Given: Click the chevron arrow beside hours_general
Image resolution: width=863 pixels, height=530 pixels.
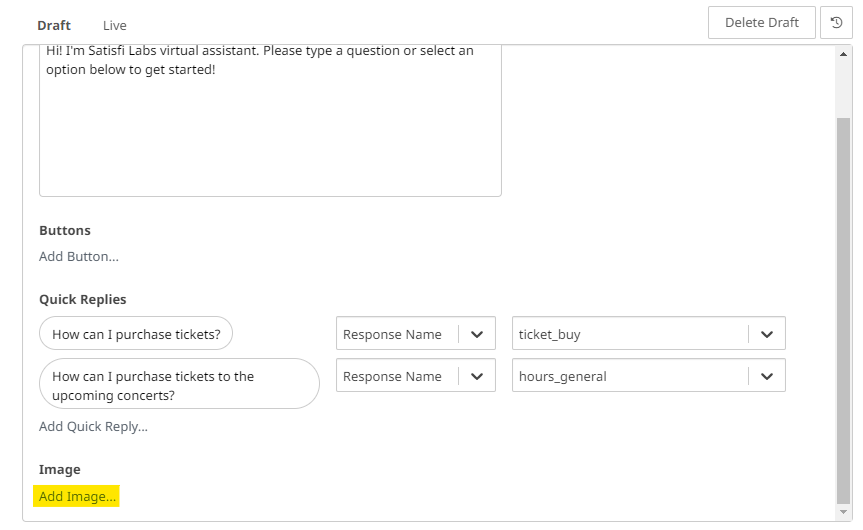Looking at the screenshot, I should 767,377.
